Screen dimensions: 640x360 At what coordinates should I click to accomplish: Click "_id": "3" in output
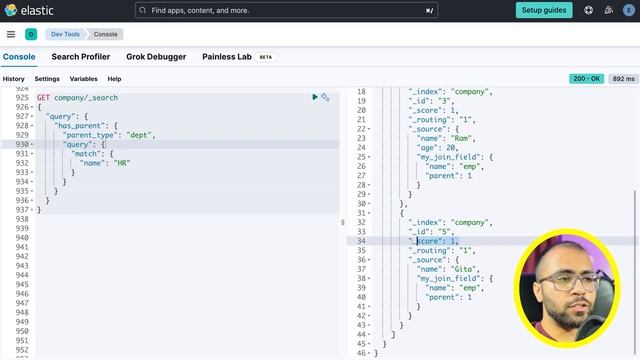coord(431,101)
